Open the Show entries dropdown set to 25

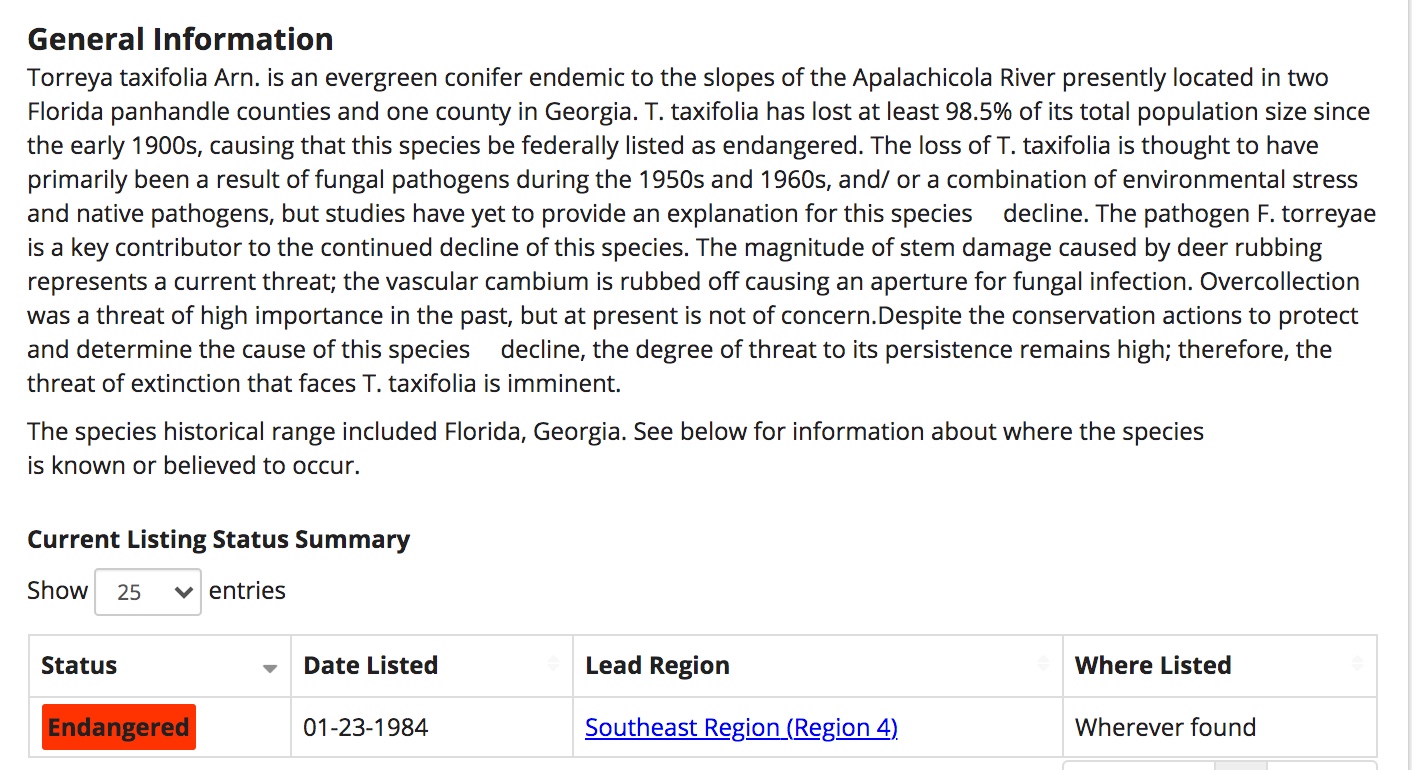148,592
